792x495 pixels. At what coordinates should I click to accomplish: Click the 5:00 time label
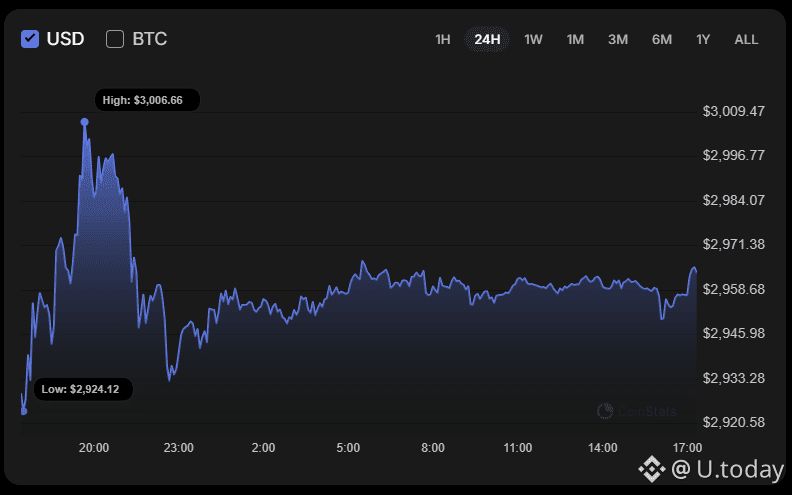pyautogui.click(x=348, y=448)
